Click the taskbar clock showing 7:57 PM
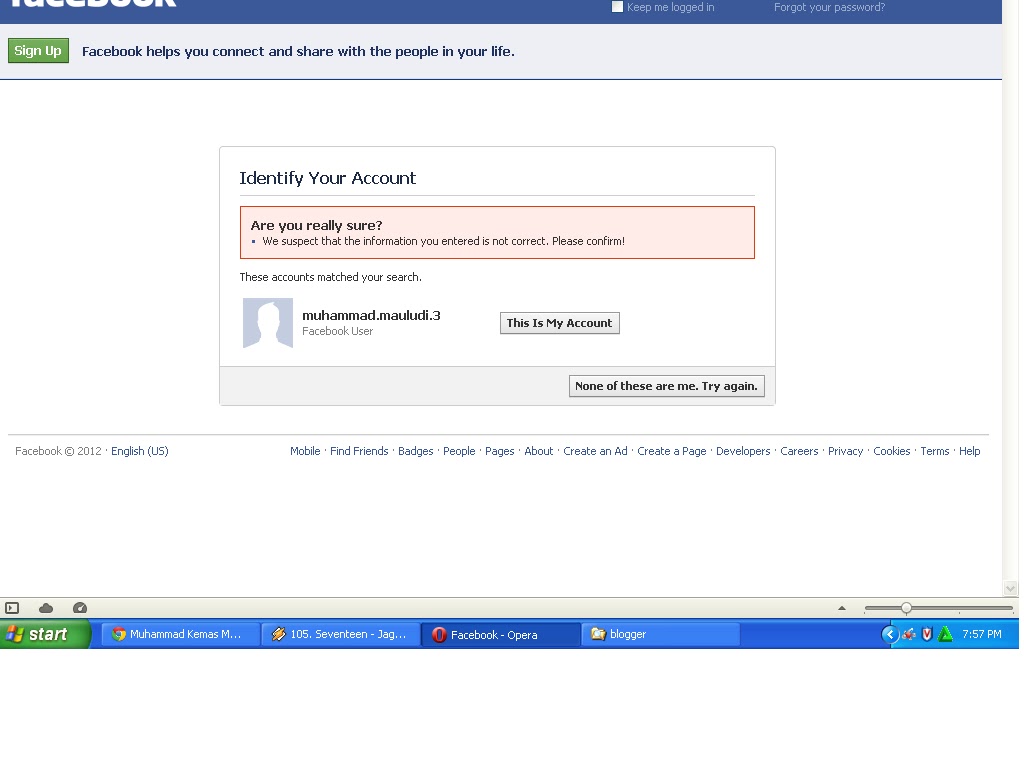This screenshot has height=768, width=1024. click(982, 634)
